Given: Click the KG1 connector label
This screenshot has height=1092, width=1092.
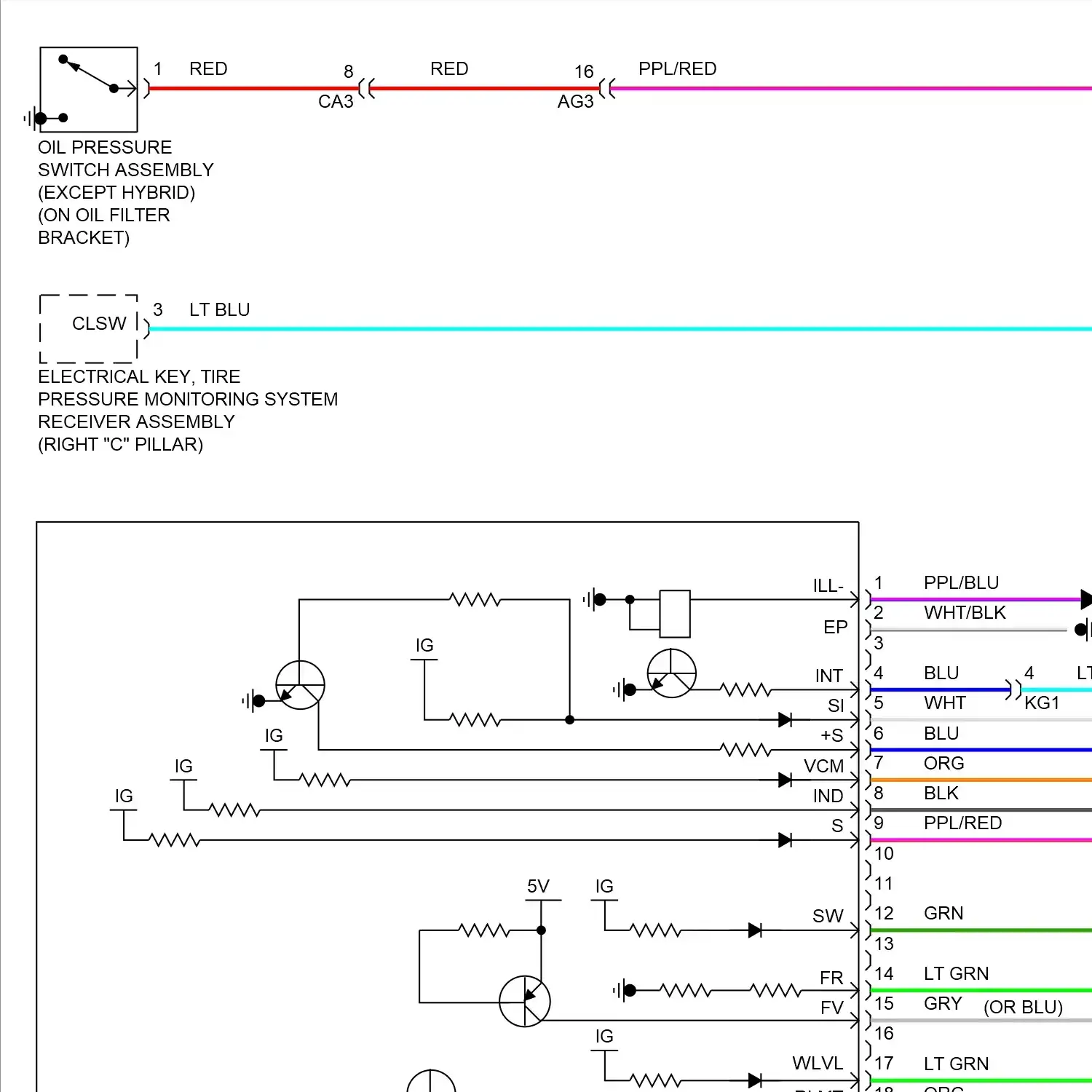Looking at the screenshot, I should click(x=1042, y=703).
